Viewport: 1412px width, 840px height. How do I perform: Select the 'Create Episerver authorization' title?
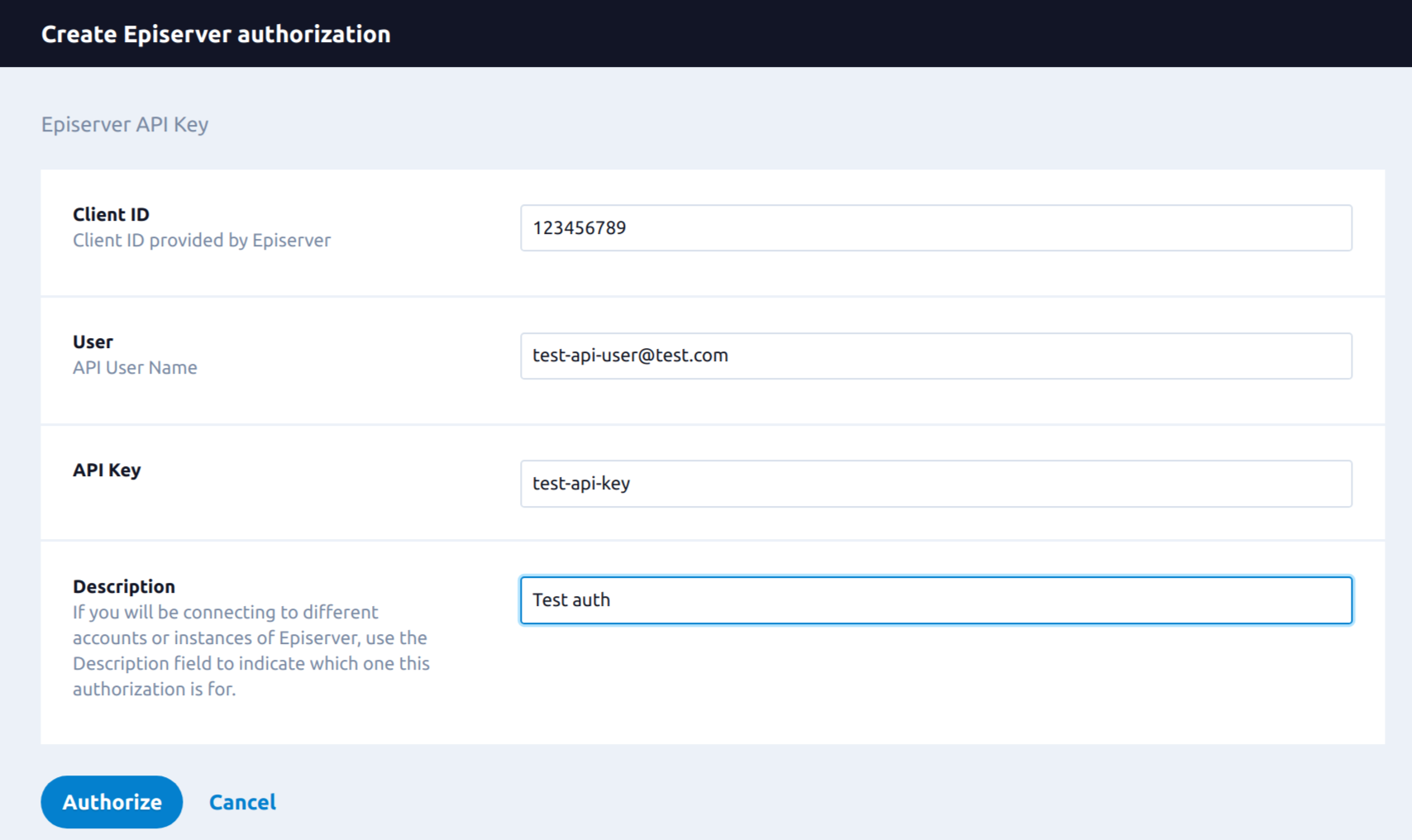point(216,34)
